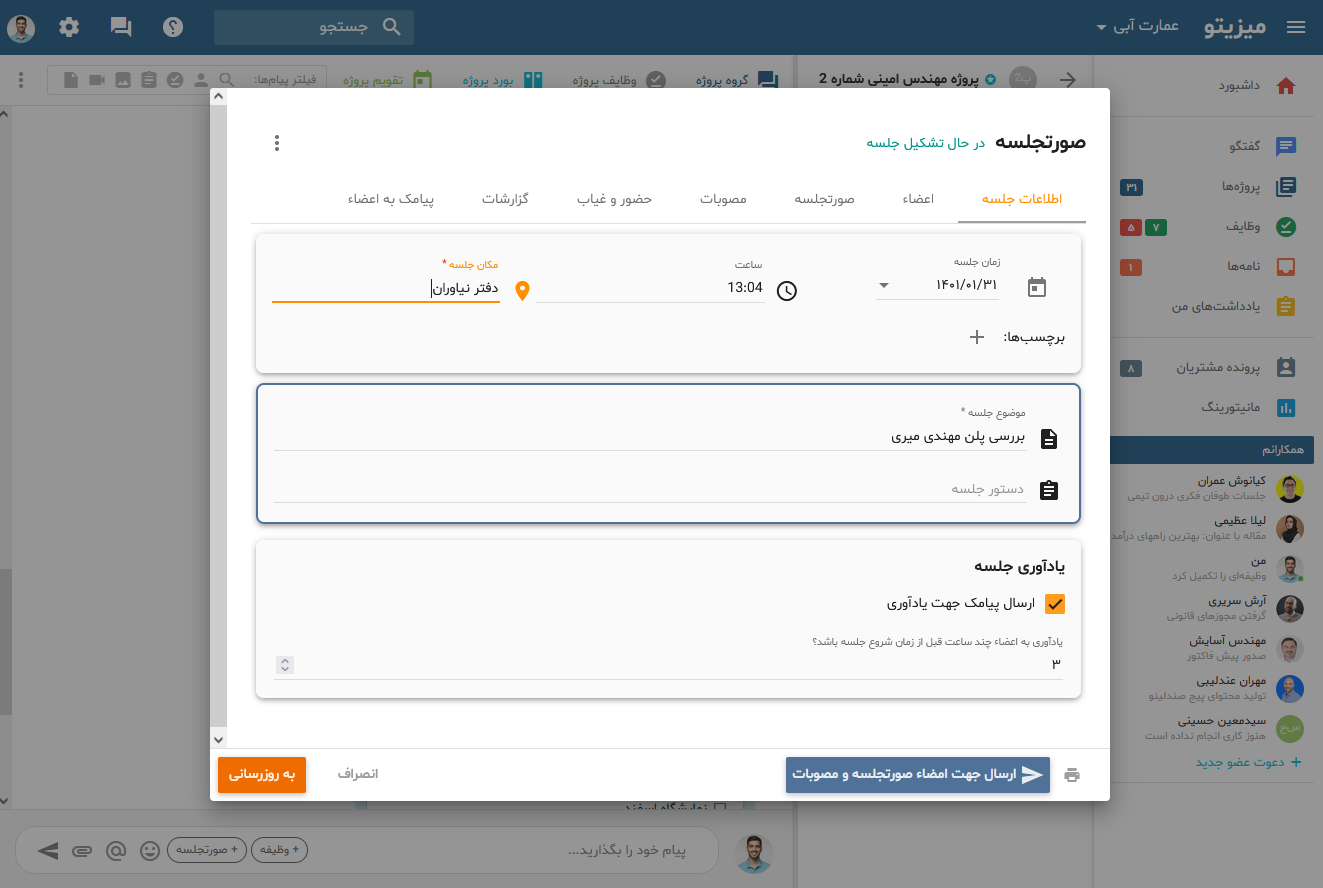
Task: Click the reminder hours stepper arrows
Action: 286,665
